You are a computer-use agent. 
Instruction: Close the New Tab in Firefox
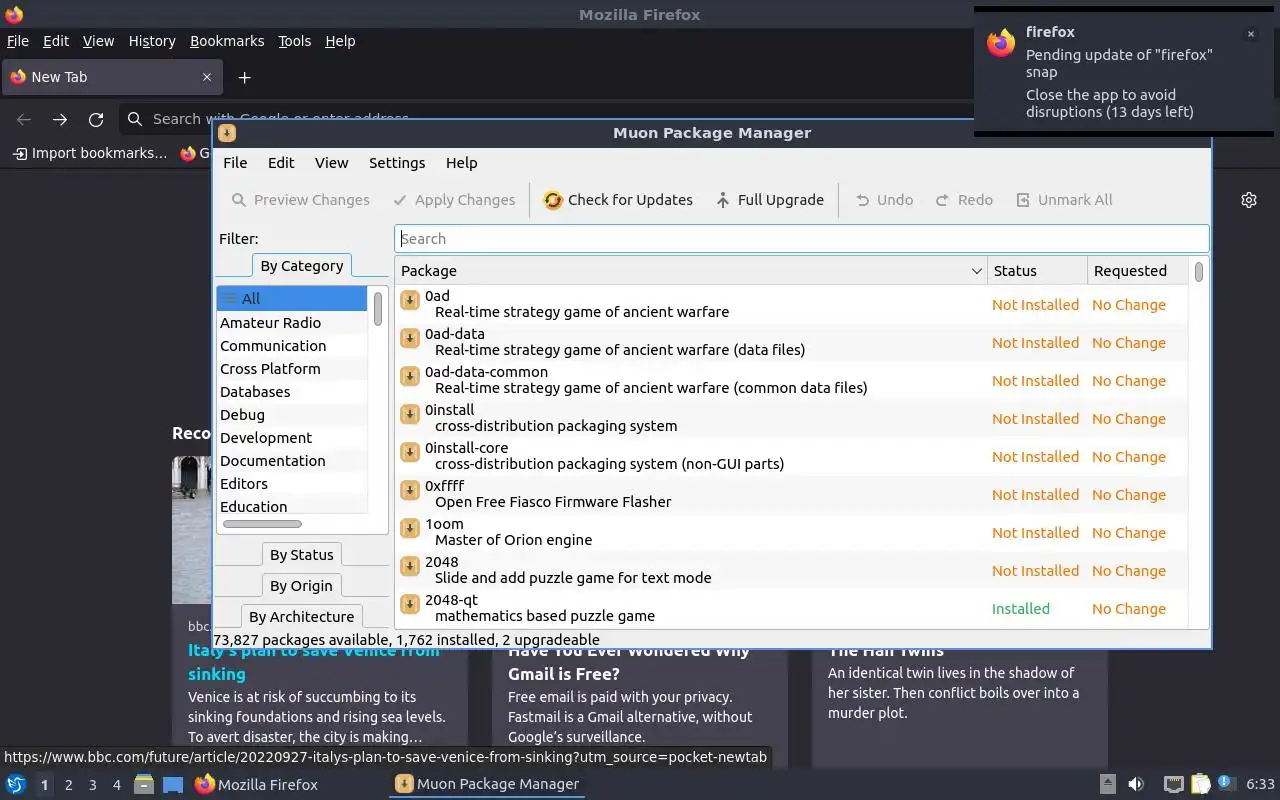click(x=207, y=77)
